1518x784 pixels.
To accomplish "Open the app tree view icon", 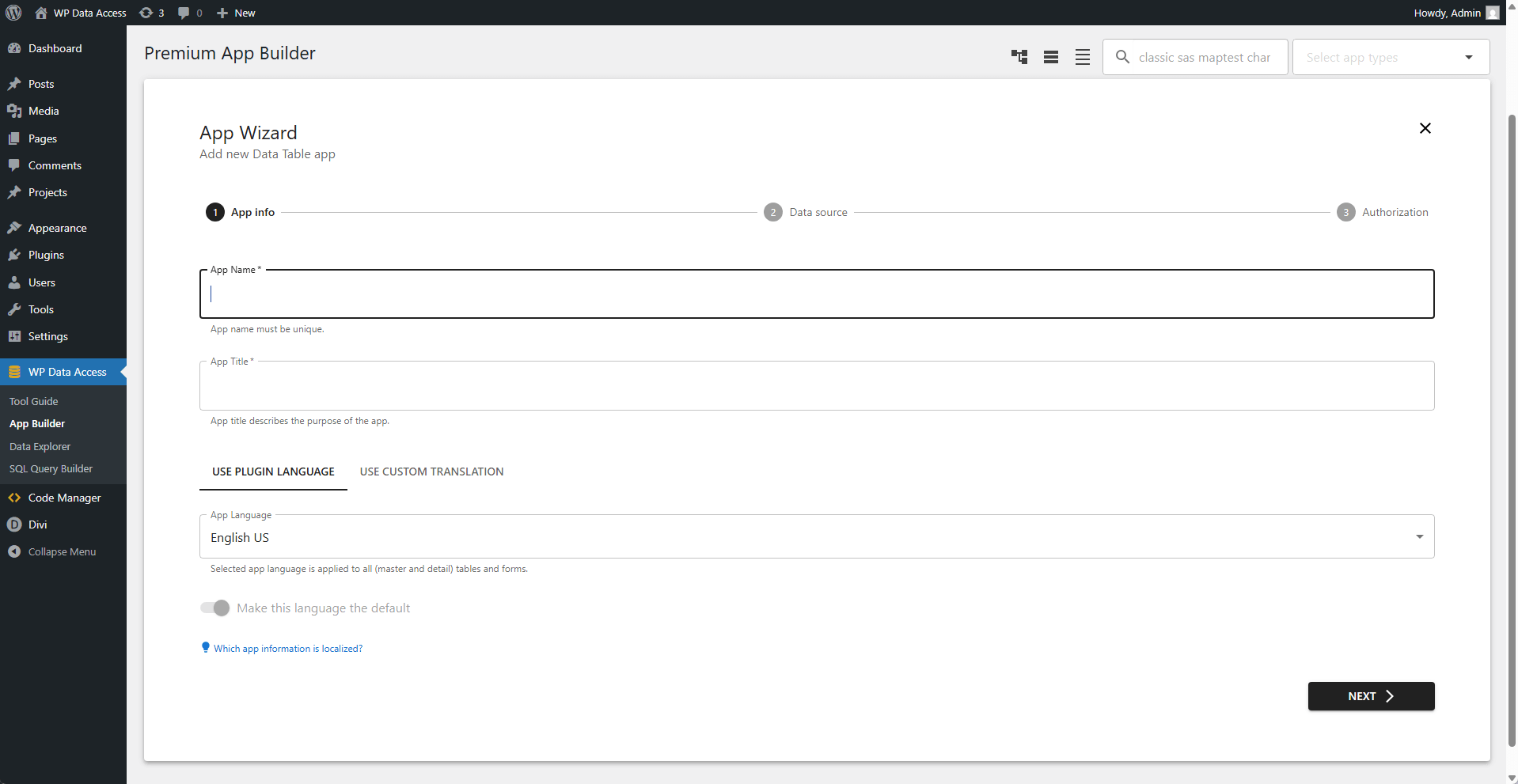I will pos(1019,56).
